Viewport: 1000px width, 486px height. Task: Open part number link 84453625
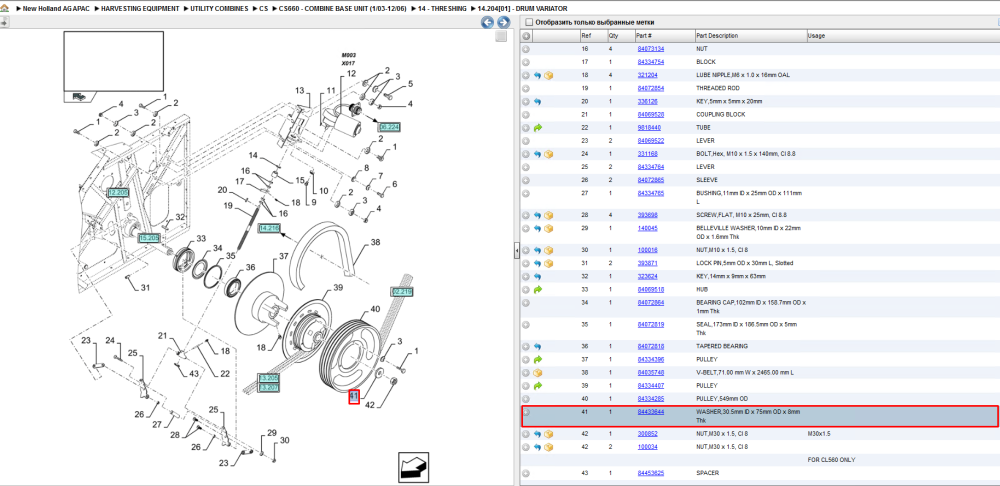651,473
